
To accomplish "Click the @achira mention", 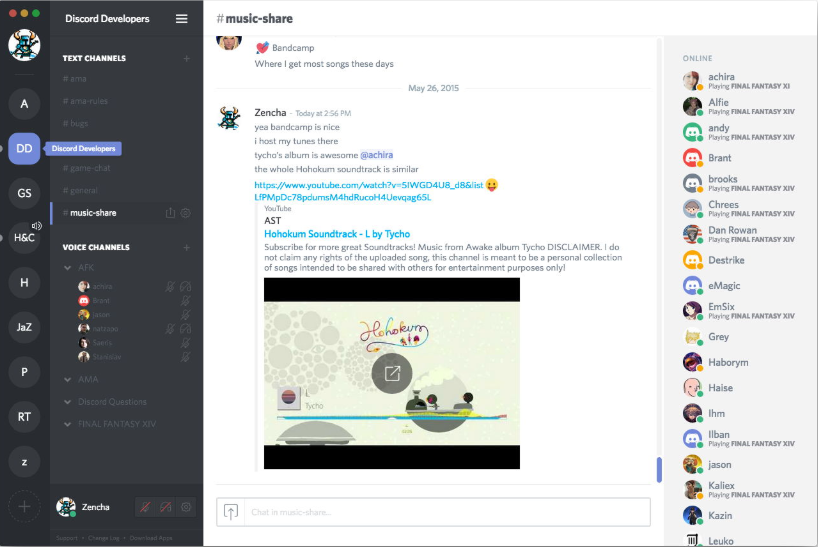I will click(x=377, y=155).
